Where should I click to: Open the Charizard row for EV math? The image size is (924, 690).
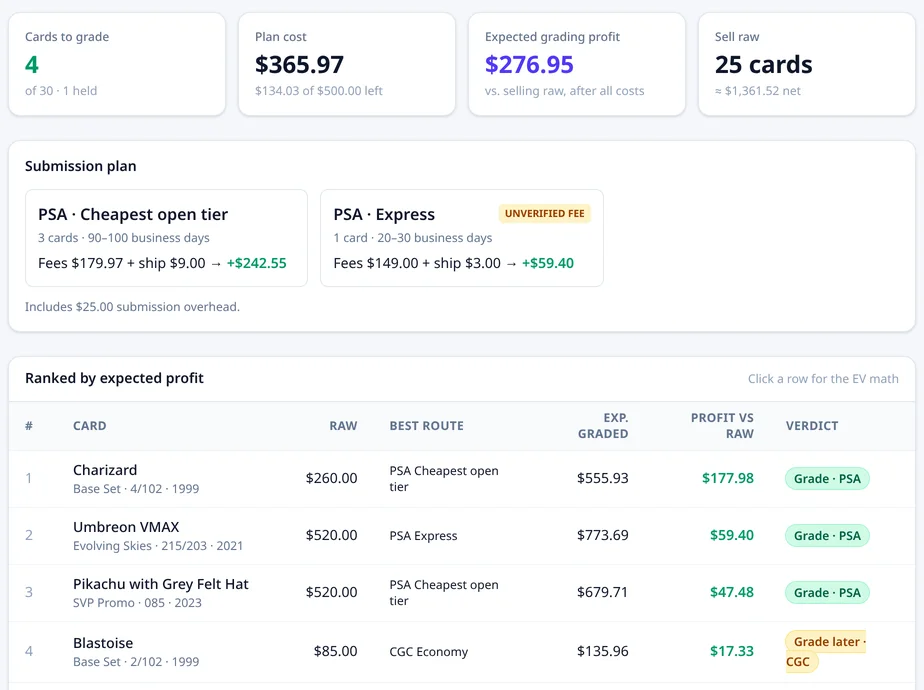[x=461, y=478]
